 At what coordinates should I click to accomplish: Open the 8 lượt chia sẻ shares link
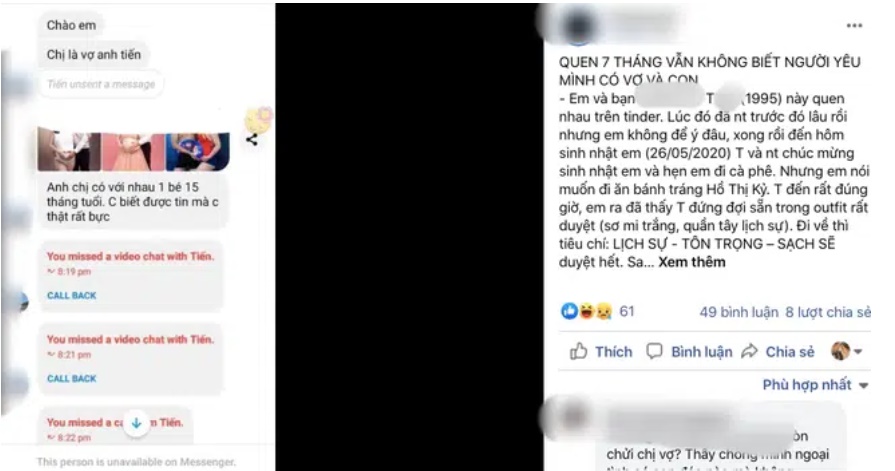[828, 312]
